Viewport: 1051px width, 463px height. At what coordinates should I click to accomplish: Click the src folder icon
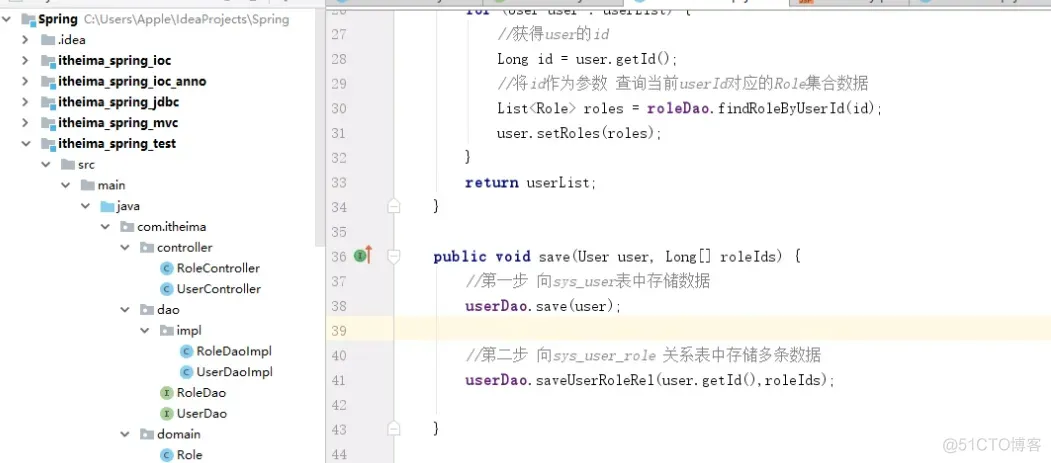coord(67,164)
